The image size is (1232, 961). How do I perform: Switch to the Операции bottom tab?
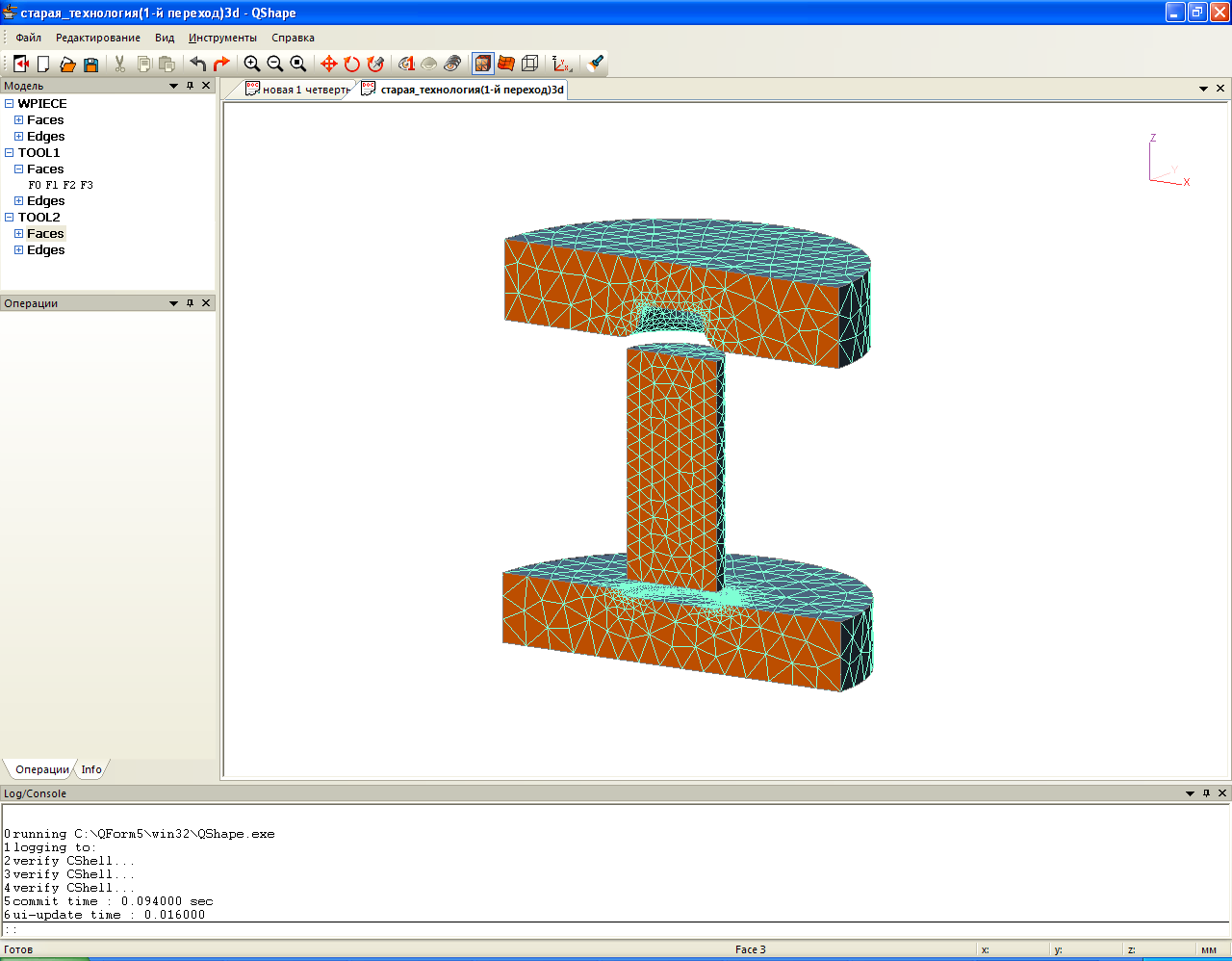pyautogui.click(x=41, y=769)
